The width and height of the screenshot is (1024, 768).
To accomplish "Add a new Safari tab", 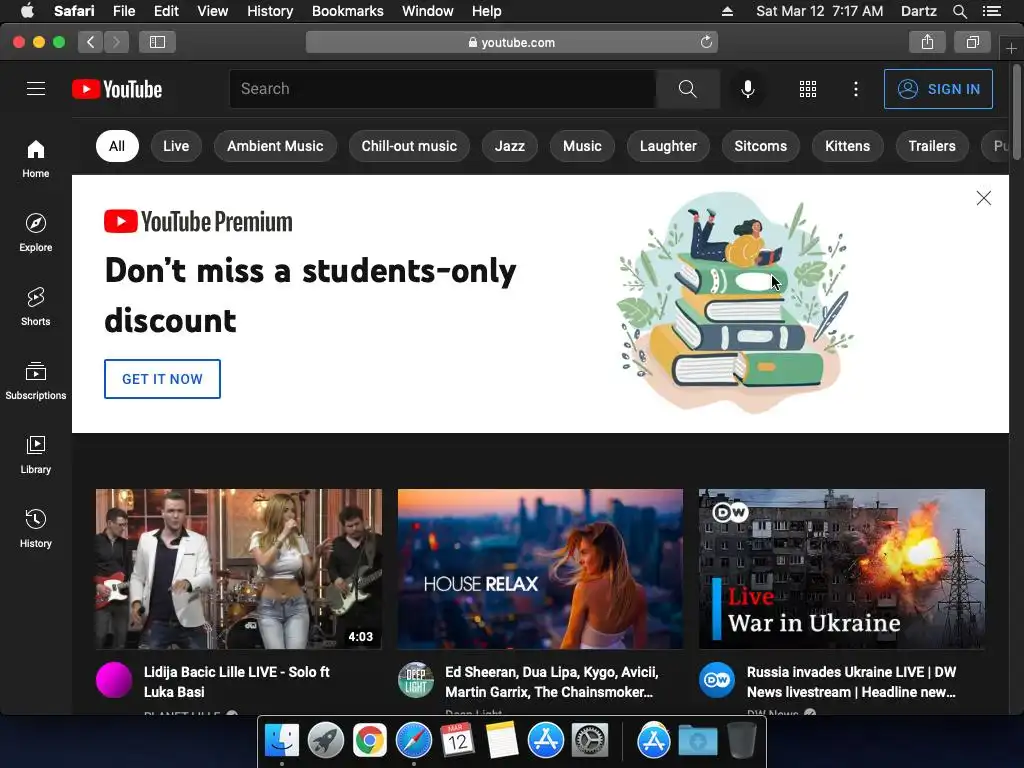I will [x=1011, y=48].
